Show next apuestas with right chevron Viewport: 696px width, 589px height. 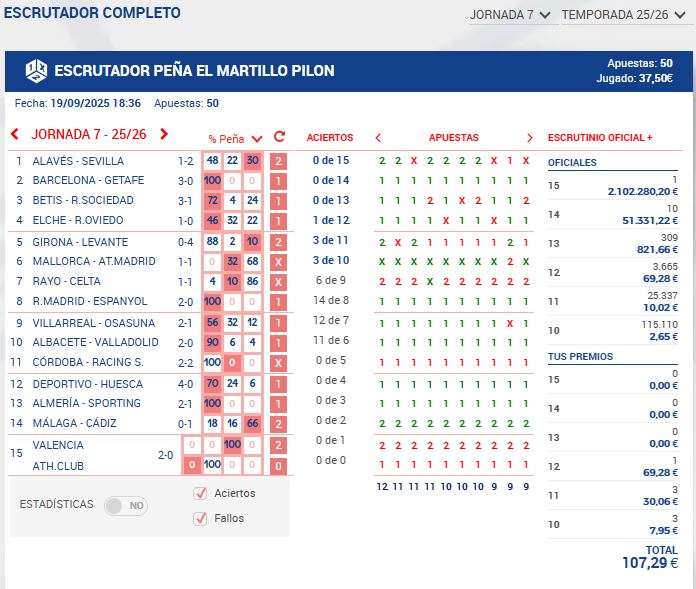[530, 138]
